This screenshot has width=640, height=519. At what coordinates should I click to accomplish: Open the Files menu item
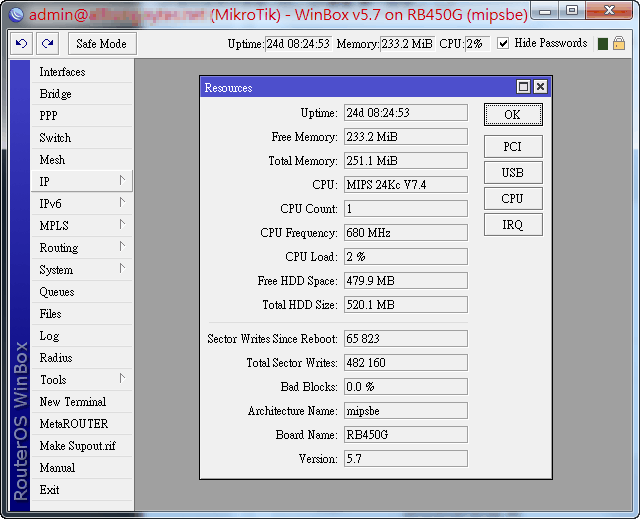tap(82, 313)
